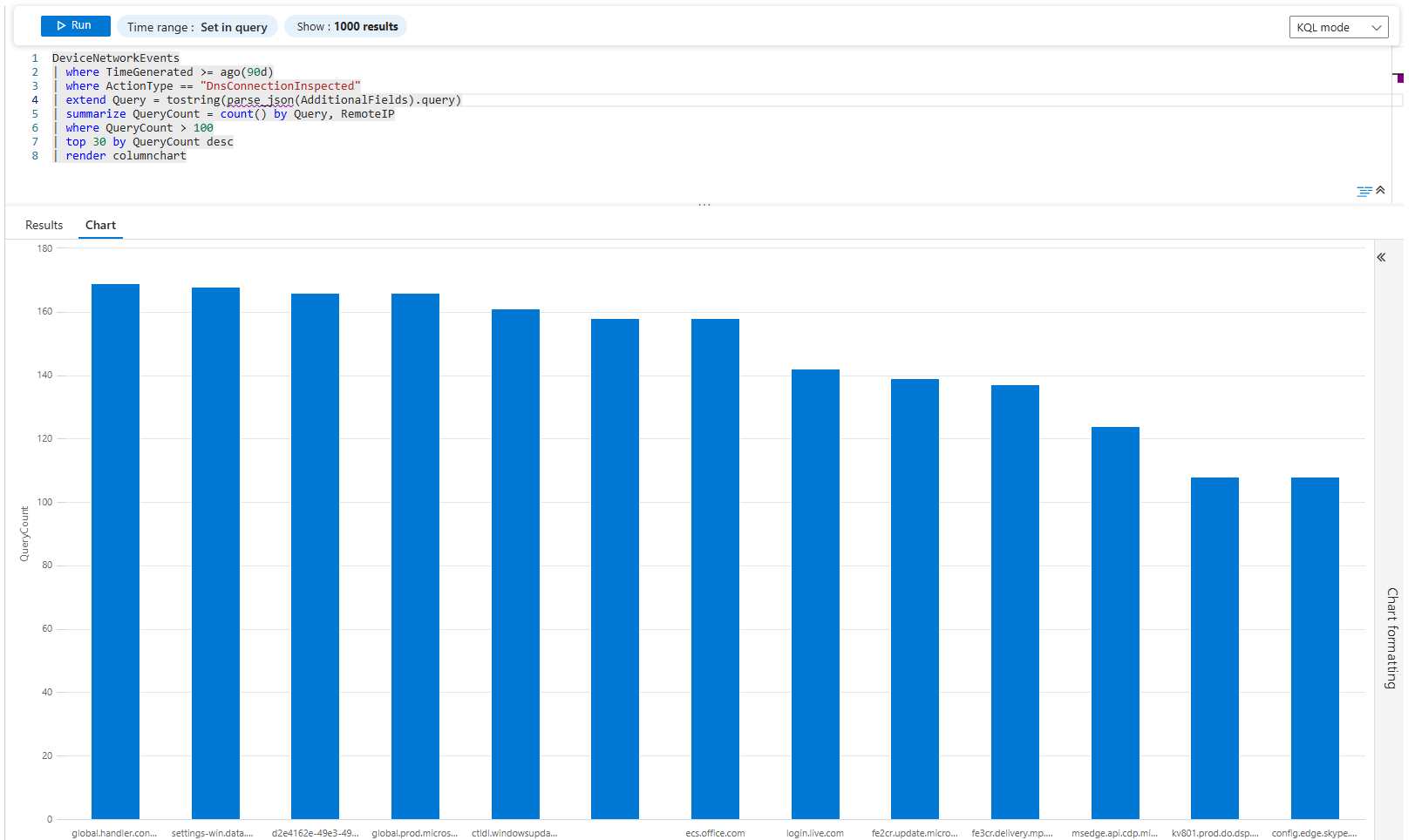Click the global.handler.con... column bar
This screenshot has width=1415, height=840.
pos(115,551)
